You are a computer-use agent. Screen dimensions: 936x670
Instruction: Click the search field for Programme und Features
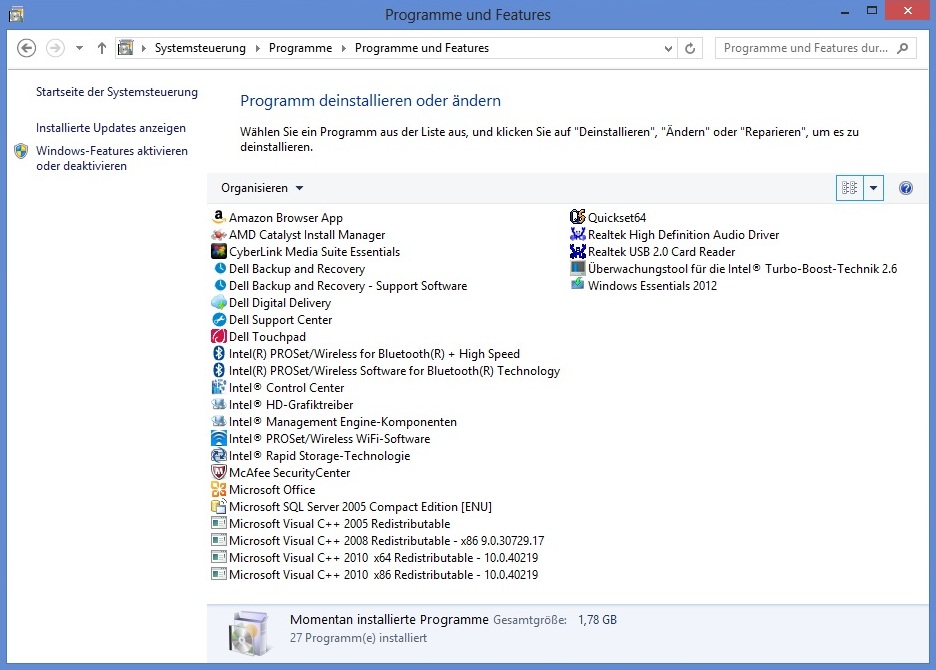805,48
